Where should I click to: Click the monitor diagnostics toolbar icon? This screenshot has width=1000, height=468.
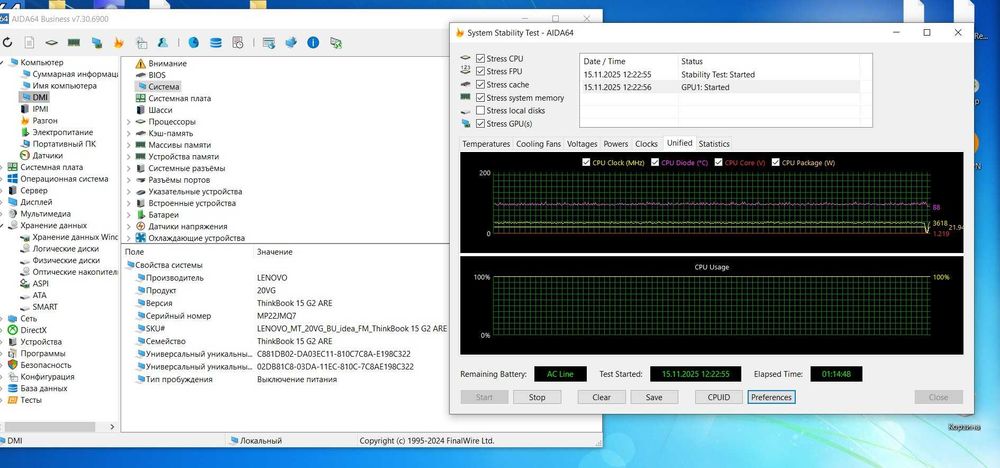coord(96,43)
